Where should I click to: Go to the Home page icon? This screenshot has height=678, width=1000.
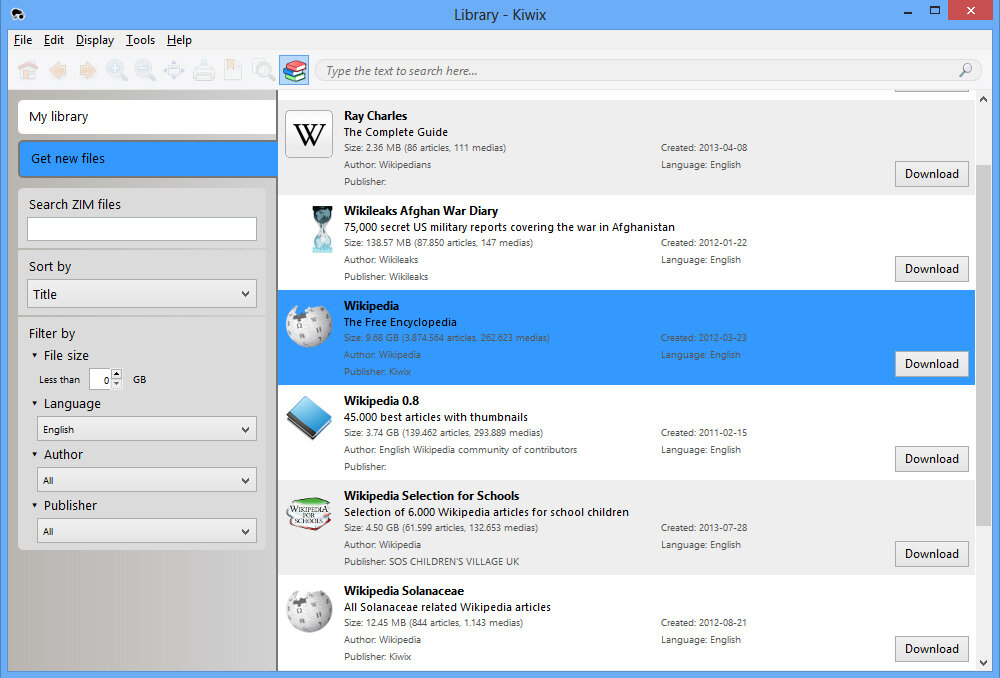pyautogui.click(x=28, y=70)
